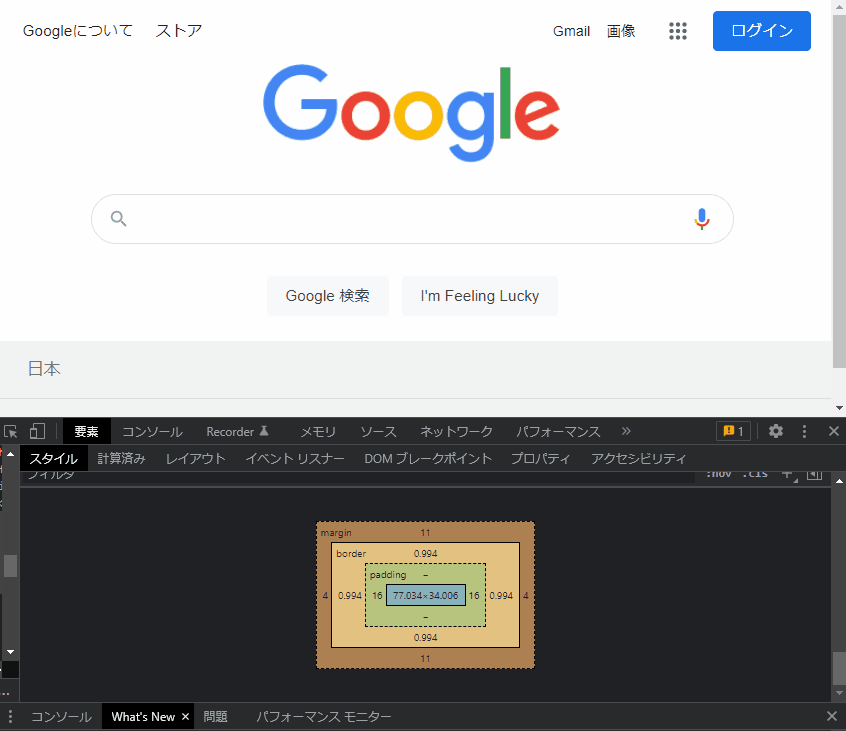
Task: Click the styles pane scrollbar up arrow
Action: click(839, 481)
